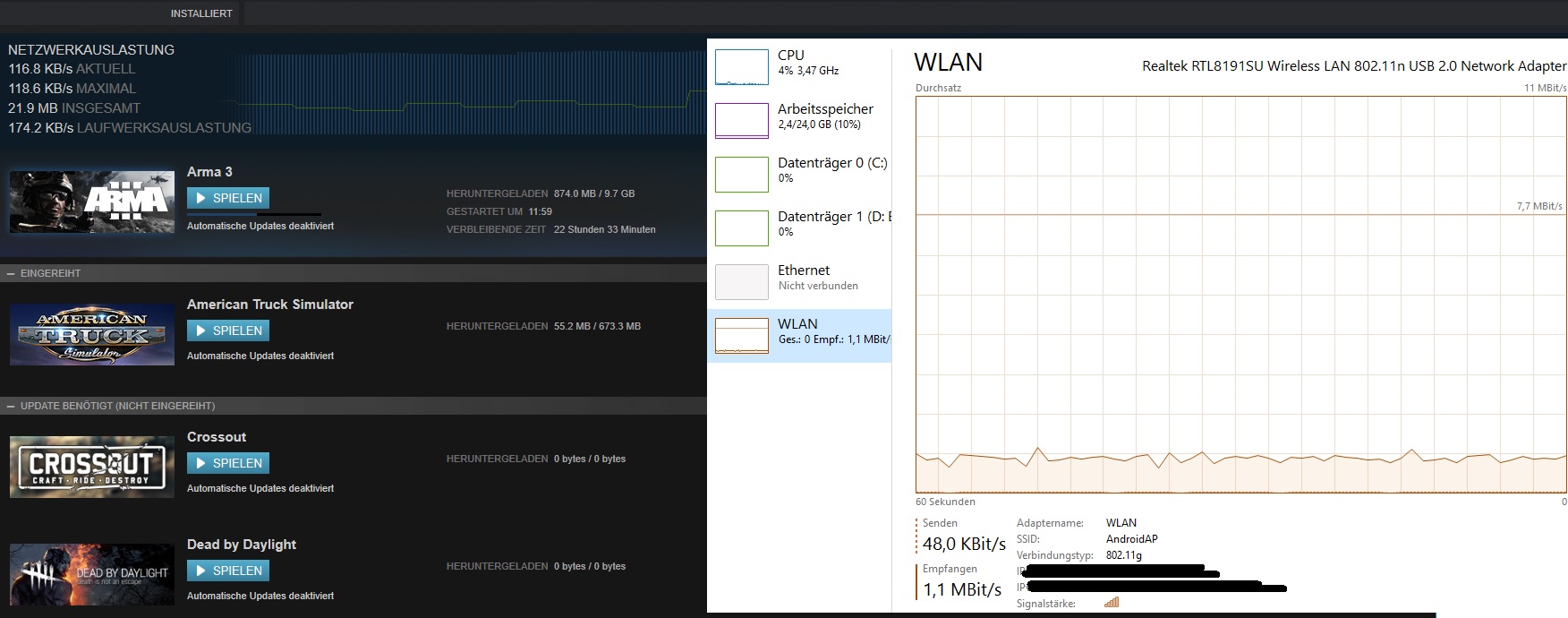The width and height of the screenshot is (1568, 618).
Task: Open American Truck Simulator thumbnail
Action: tap(92, 334)
